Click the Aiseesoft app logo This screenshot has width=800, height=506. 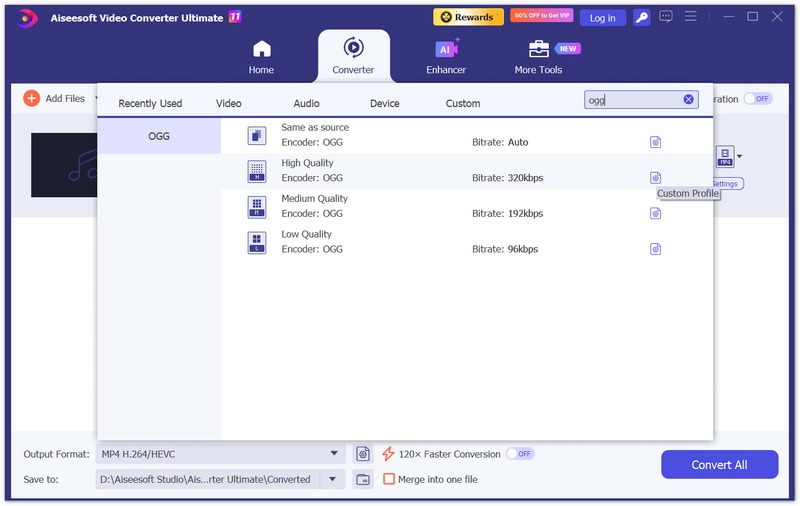point(27,18)
